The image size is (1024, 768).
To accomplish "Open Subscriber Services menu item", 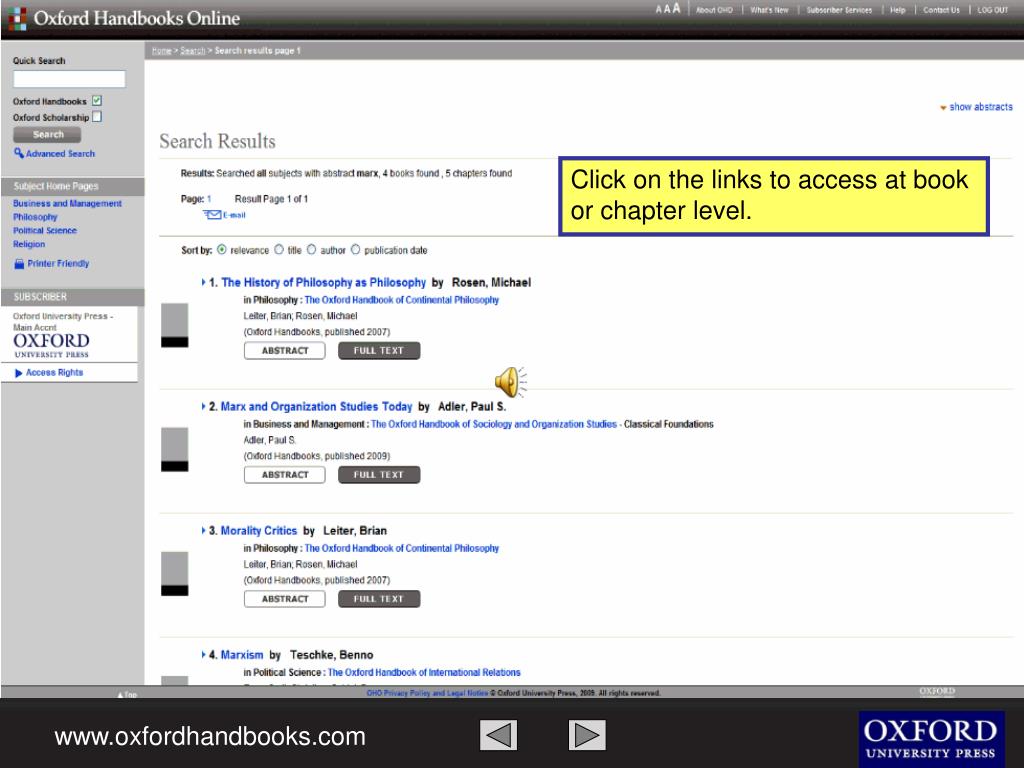I will pos(839,10).
